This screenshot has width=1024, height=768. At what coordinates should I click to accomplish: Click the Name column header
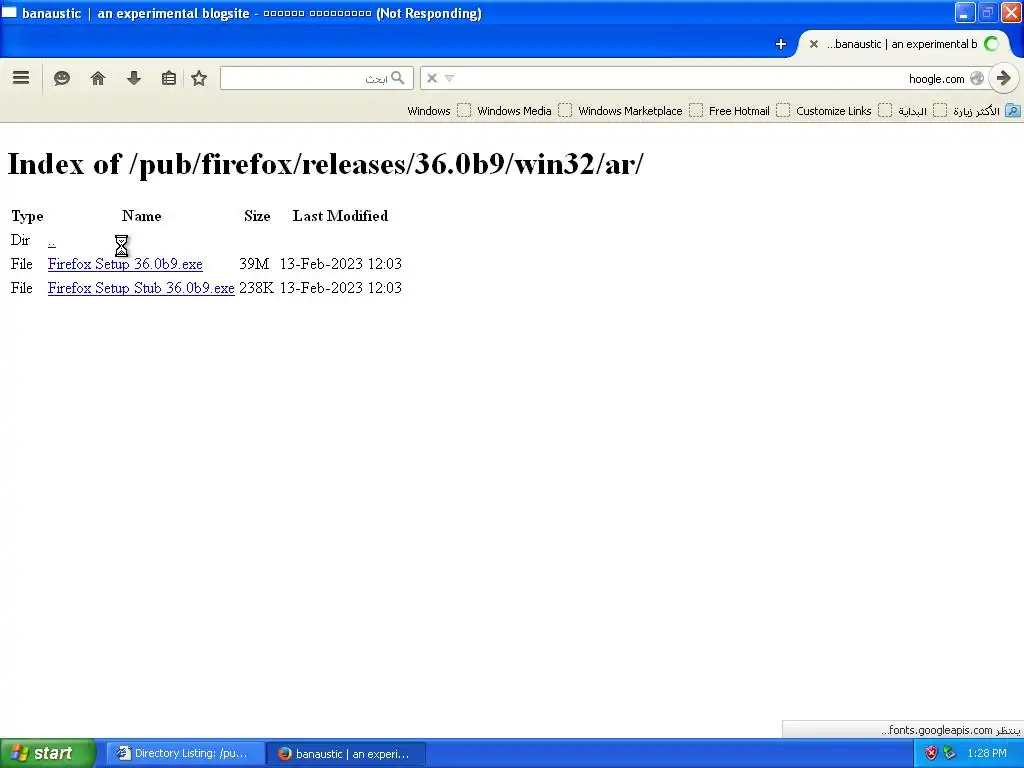pos(142,216)
